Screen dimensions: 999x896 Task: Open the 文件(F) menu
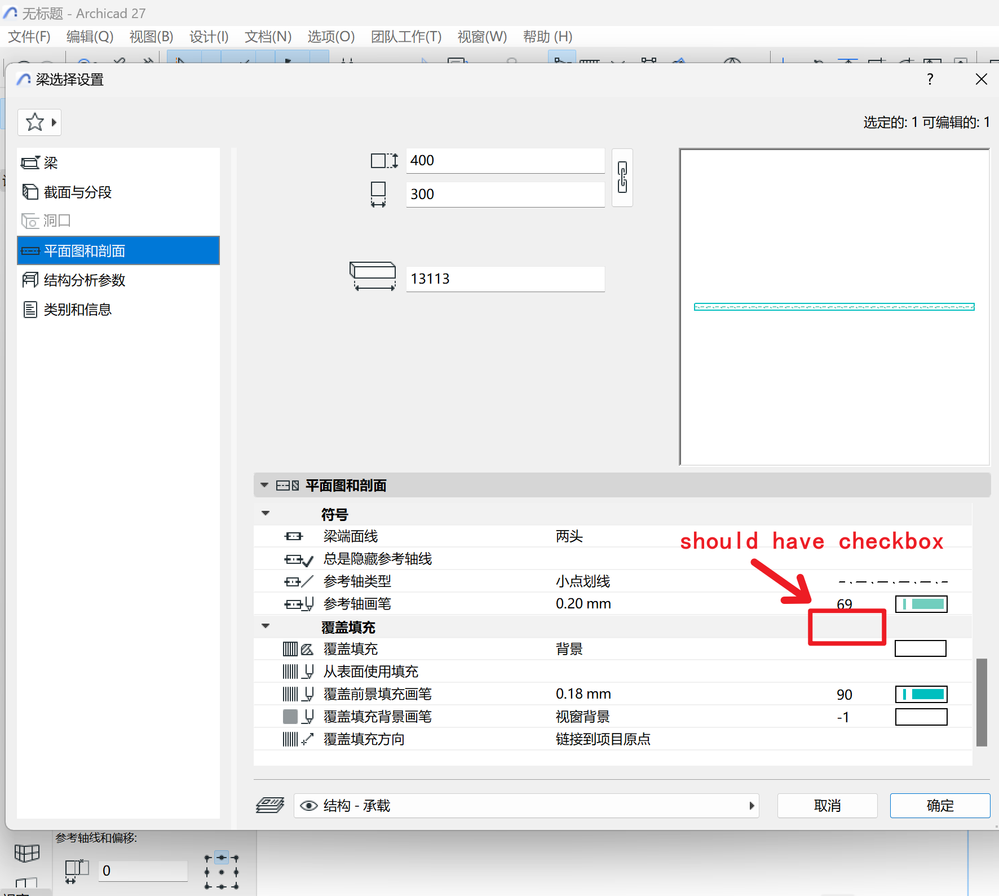click(29, 36)
